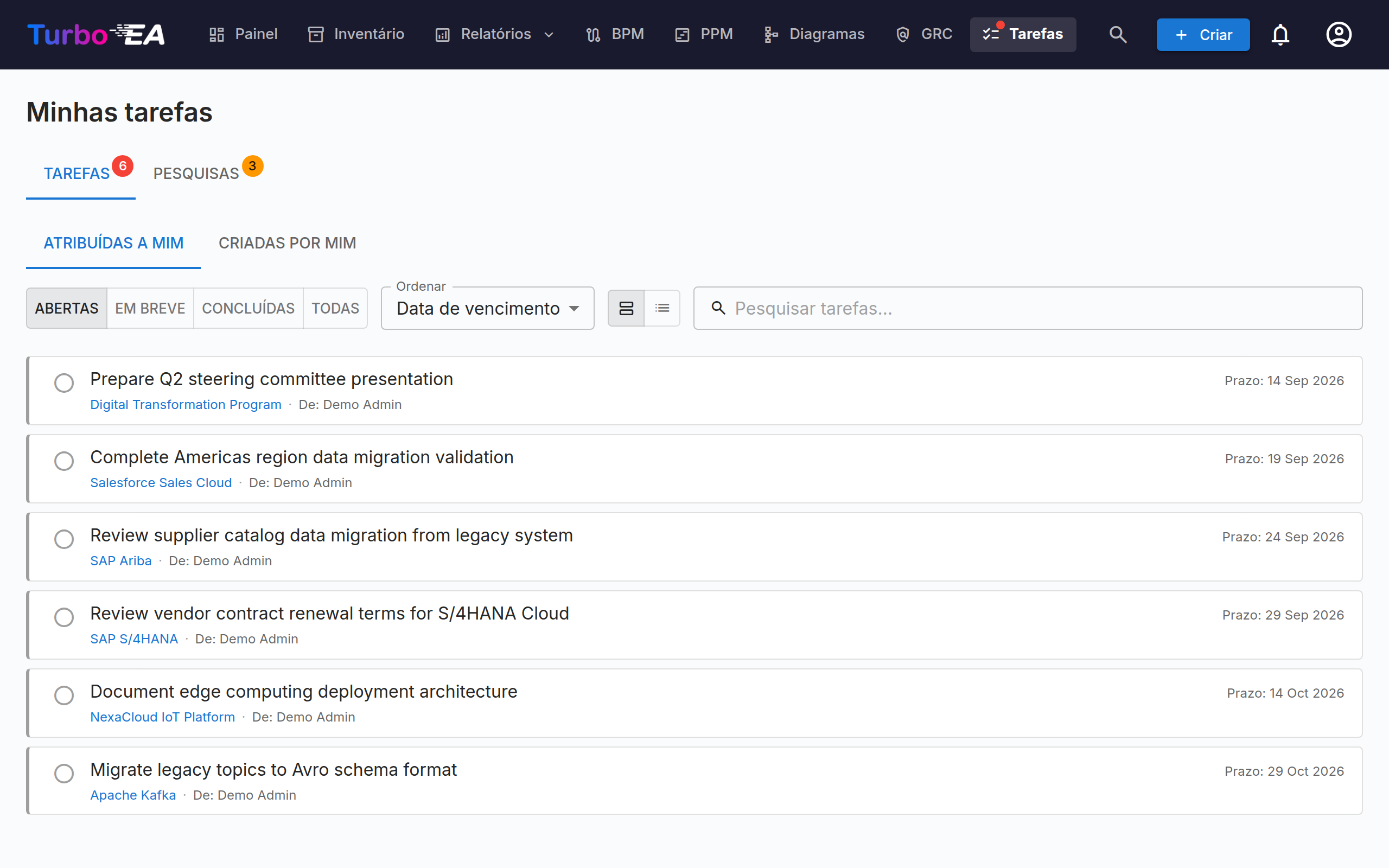Go to Diagramas via its icon

pos(771,34)
